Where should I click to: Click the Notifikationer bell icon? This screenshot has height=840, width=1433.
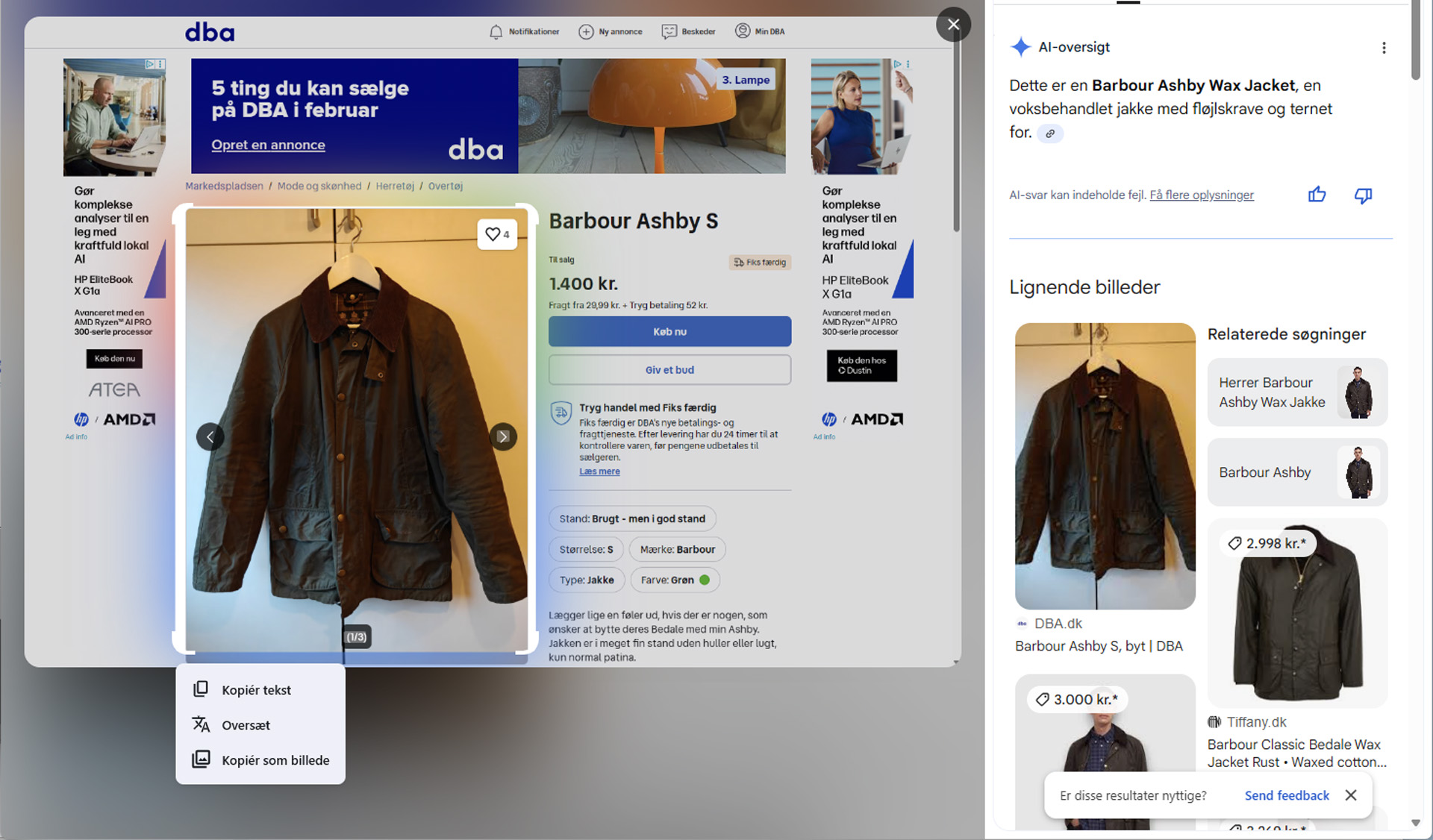coord(496,32)
